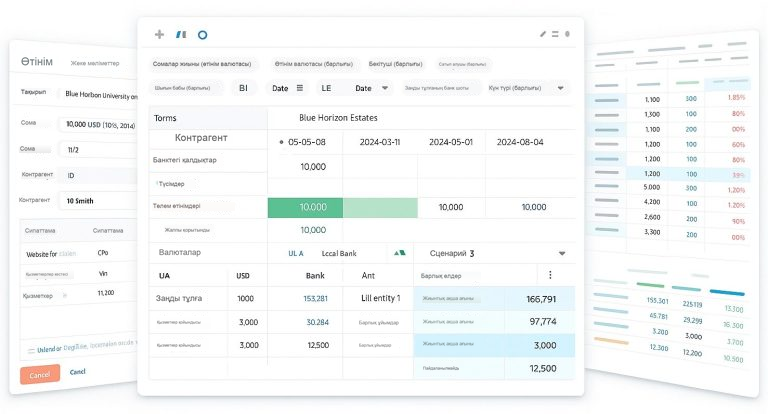Click the Заңды тұлға row label
This screenshot has width=768, height=414.
point(179,298)
